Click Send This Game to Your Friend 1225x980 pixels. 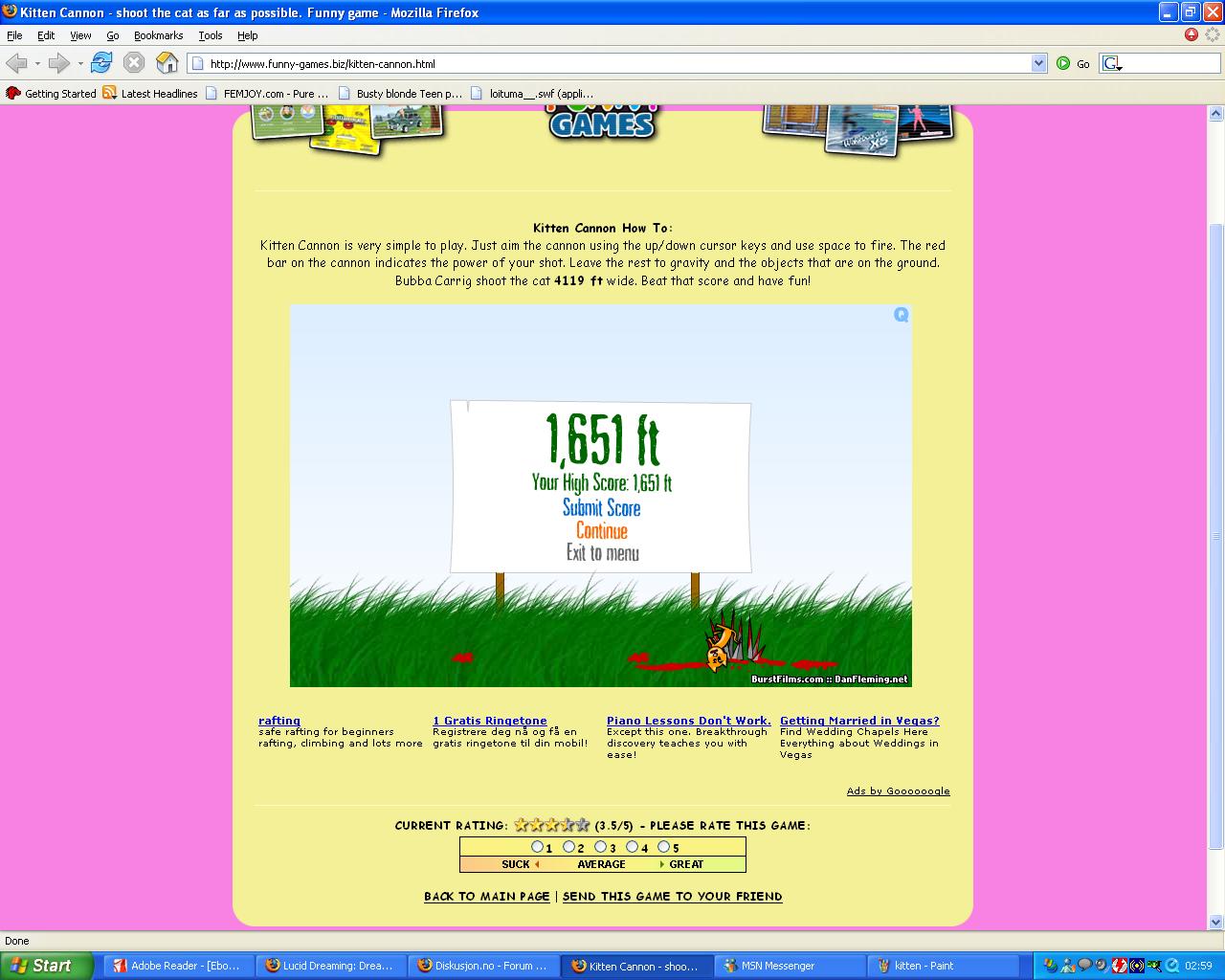pyautogui.click(x=673, y=897)
